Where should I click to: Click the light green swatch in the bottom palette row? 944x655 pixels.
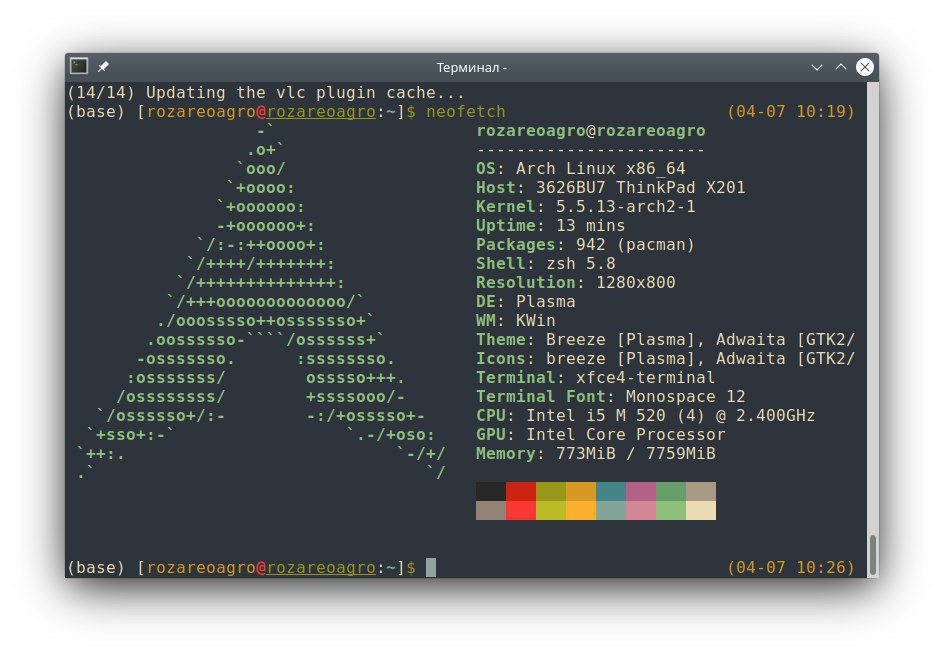[x=671, y=511]
